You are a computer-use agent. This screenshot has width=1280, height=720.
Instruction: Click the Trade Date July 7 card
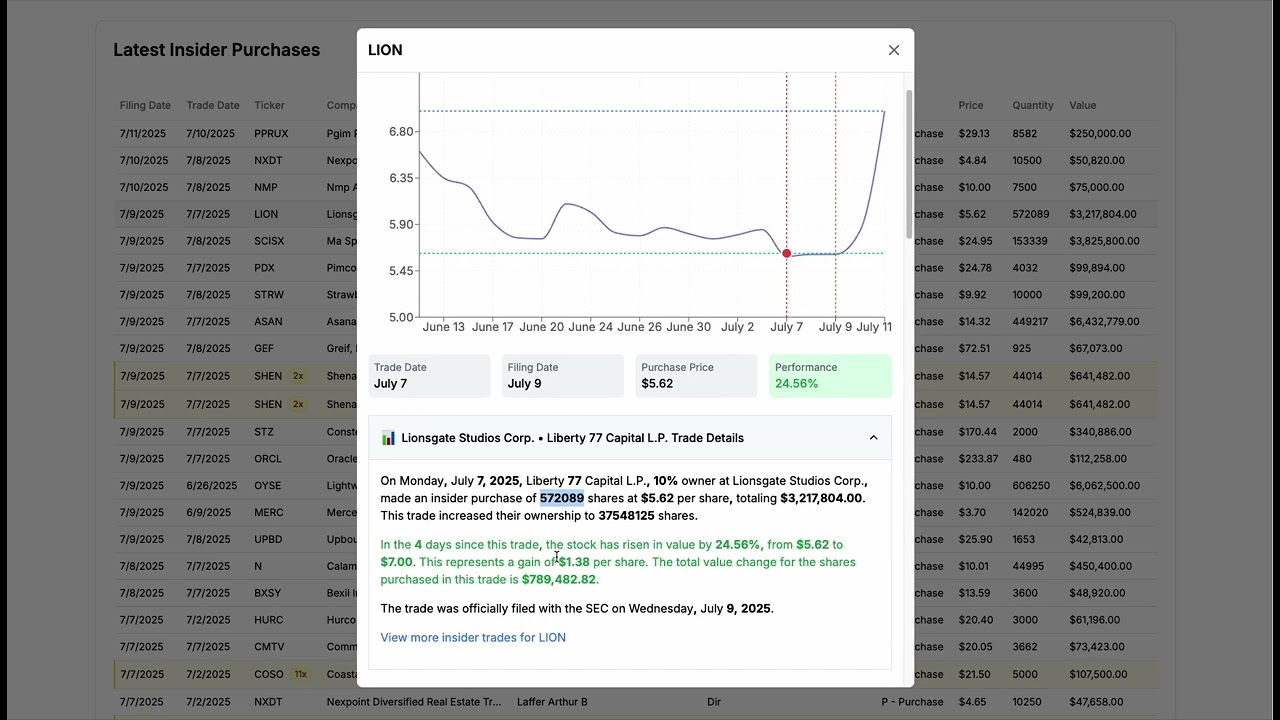[429, 376]
